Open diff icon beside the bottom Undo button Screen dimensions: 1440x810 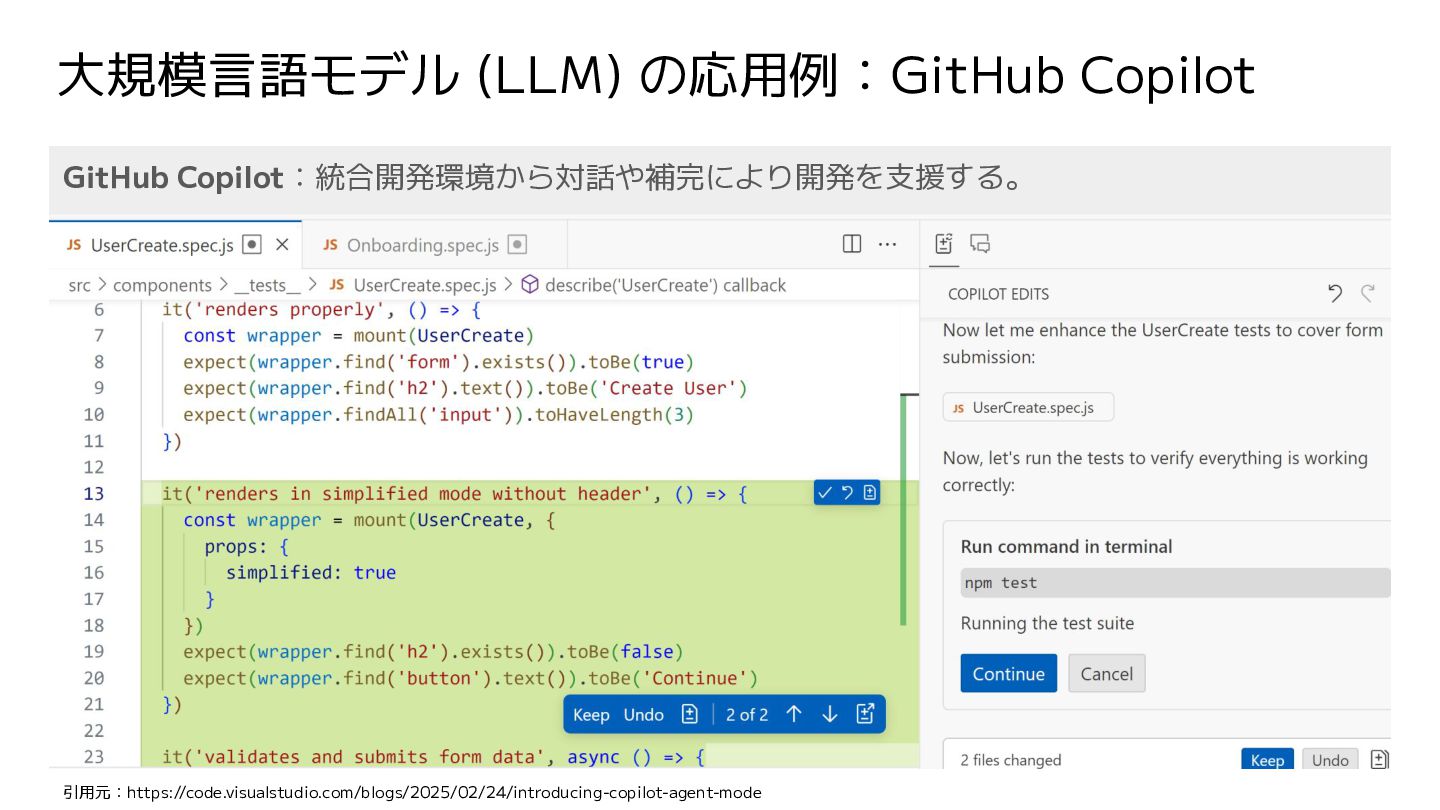[1380, 759]
